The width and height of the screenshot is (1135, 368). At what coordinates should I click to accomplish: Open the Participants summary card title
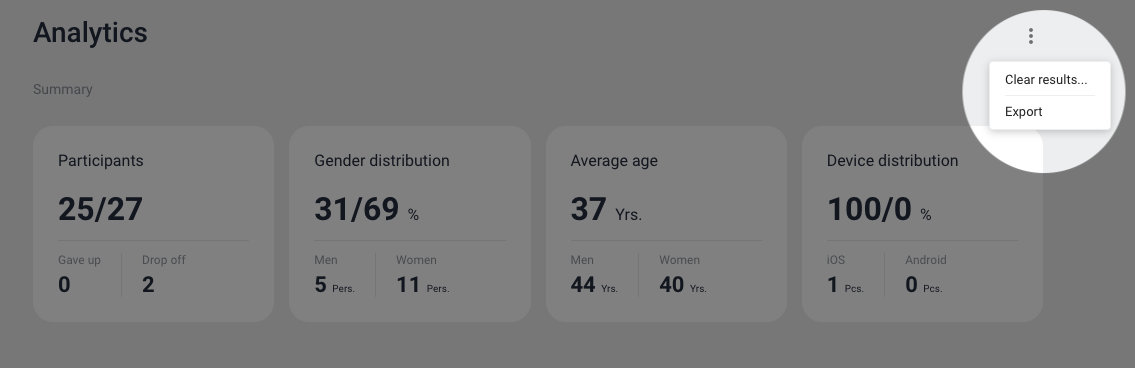(x=101, y=161)
